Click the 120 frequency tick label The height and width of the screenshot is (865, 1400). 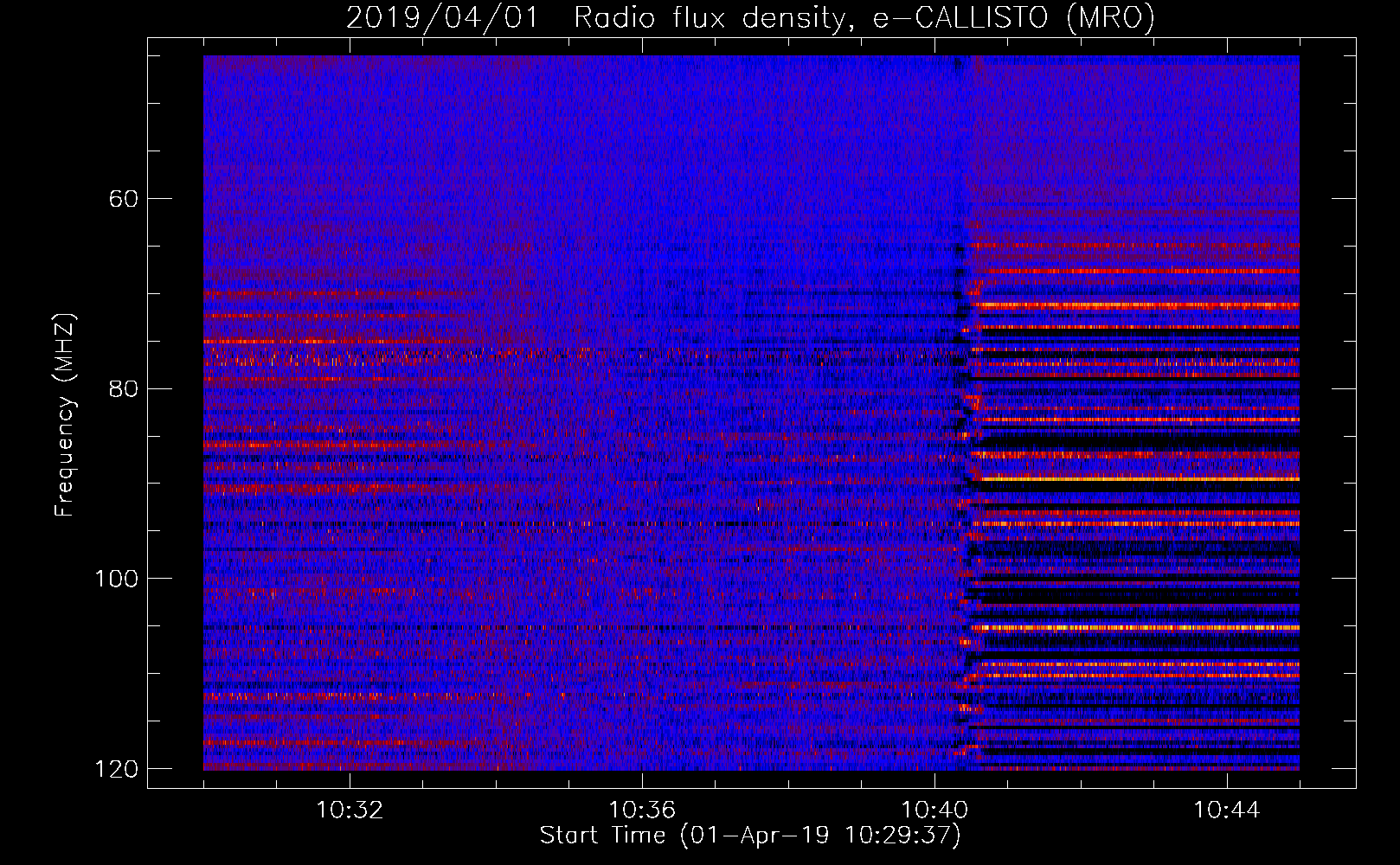tap(116, 769)
